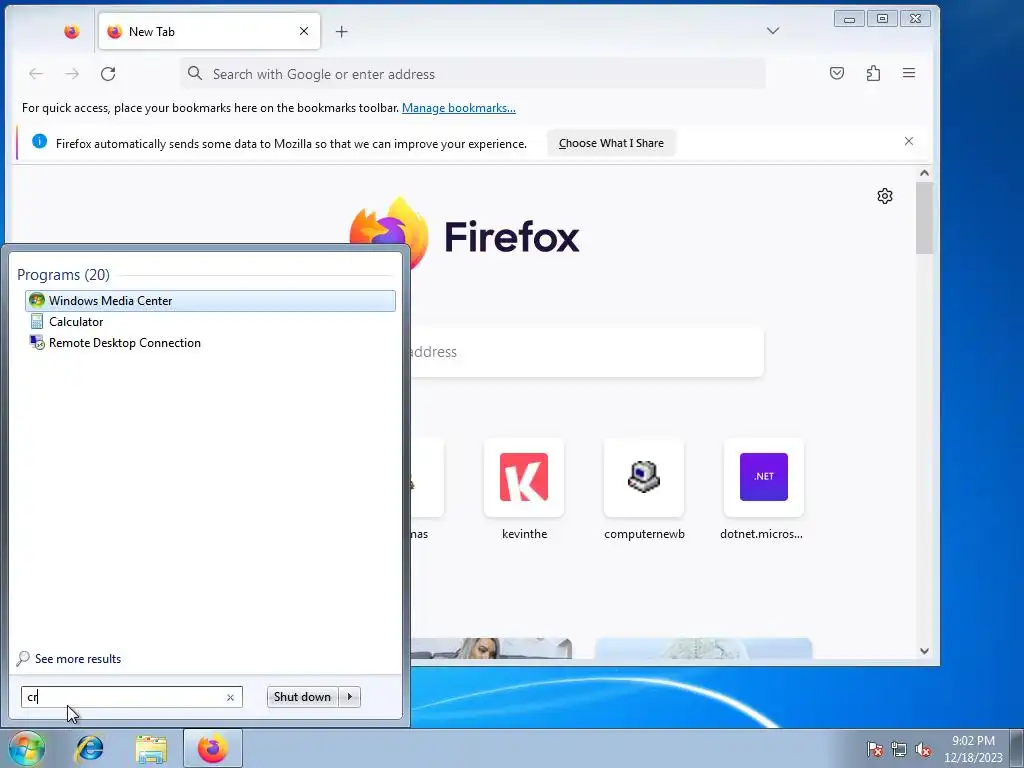Click the Start menu search field

(131, 697)
